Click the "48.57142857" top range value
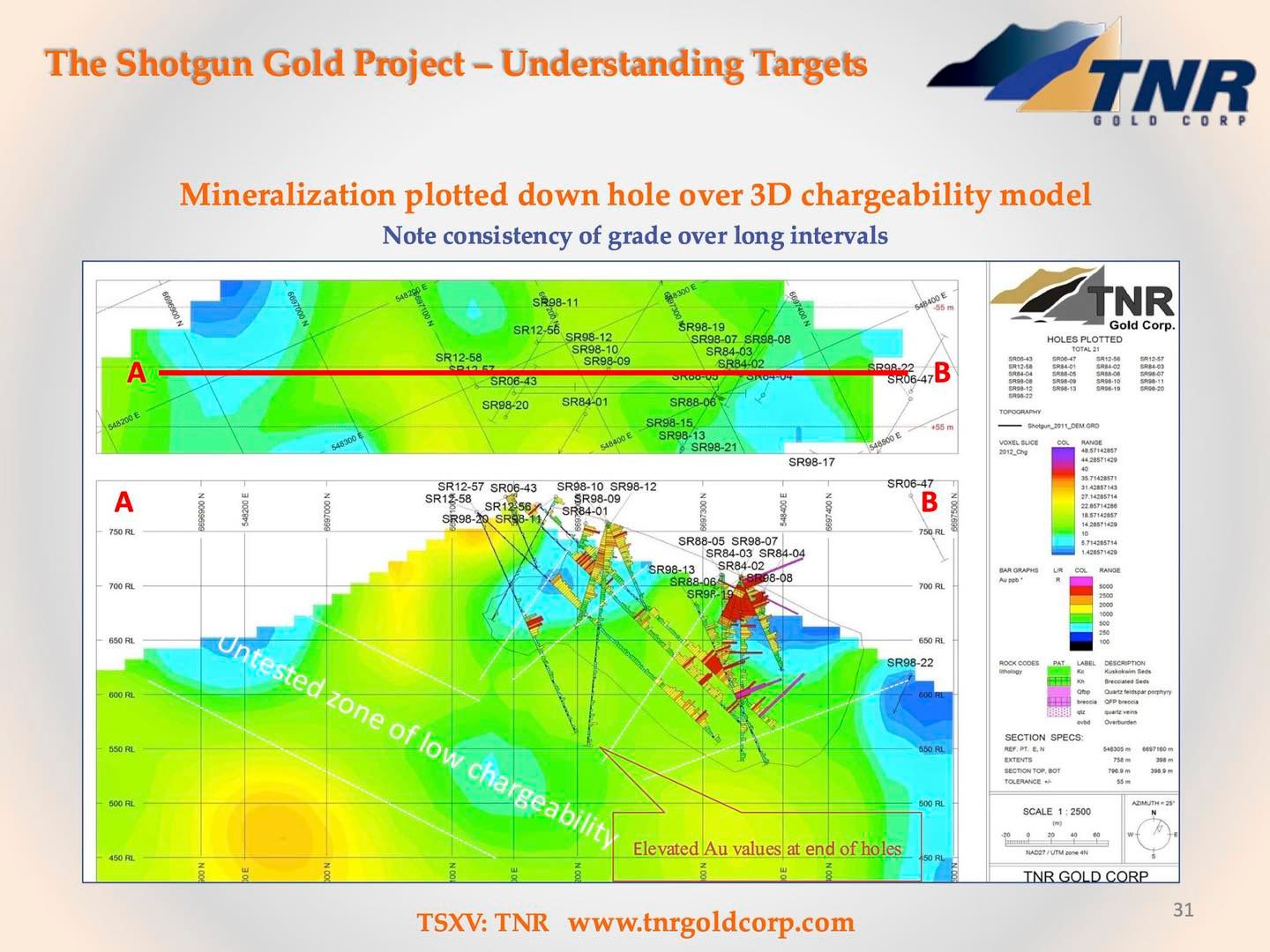This screenshot has width=1270, height=952. pyautogui.click(x=1099, y=450)
